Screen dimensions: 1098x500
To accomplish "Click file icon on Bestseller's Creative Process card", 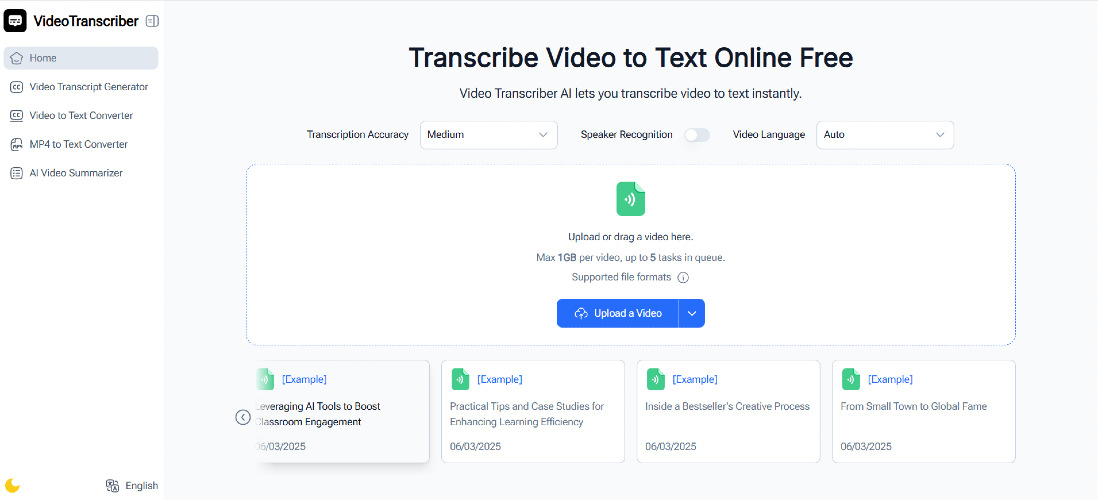I will [655, 379].
